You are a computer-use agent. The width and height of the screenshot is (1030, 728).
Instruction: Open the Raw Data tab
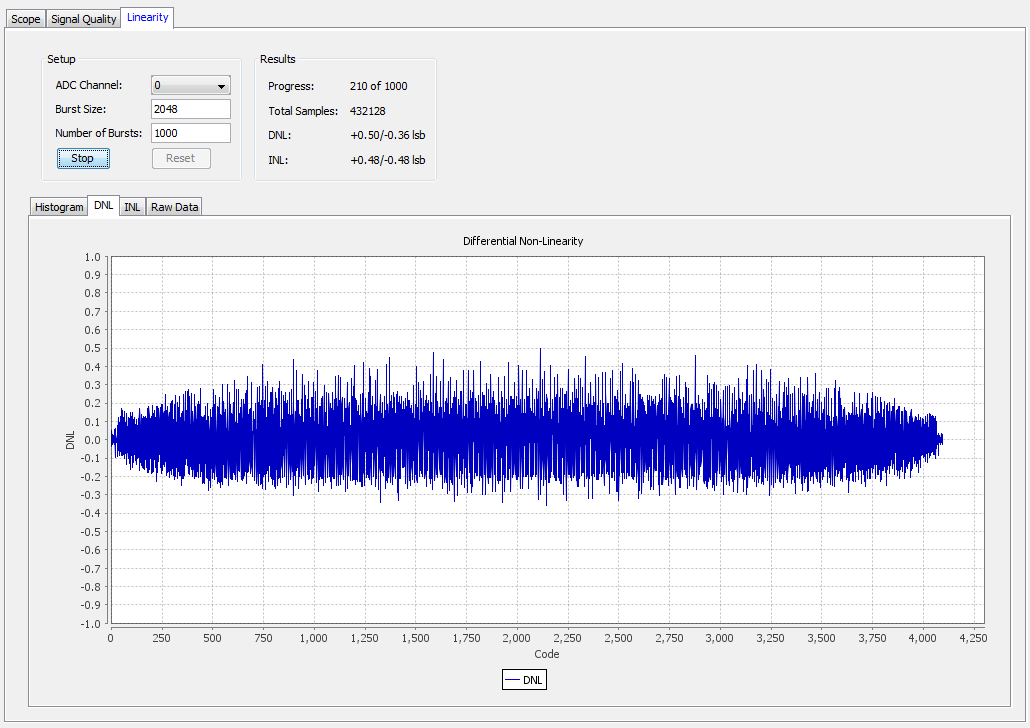(x=175, y=207)
